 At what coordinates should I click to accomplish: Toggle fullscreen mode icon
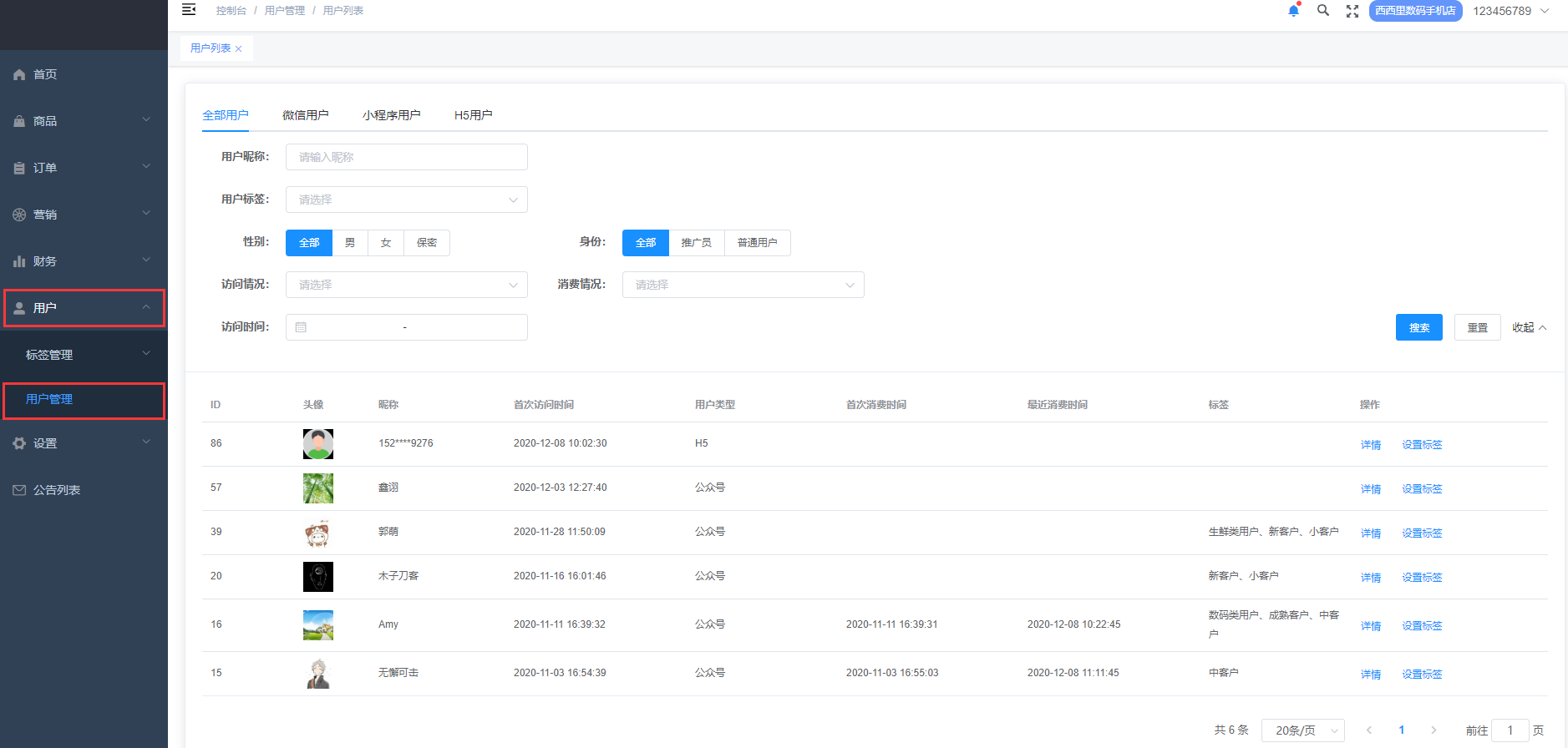1352,11
